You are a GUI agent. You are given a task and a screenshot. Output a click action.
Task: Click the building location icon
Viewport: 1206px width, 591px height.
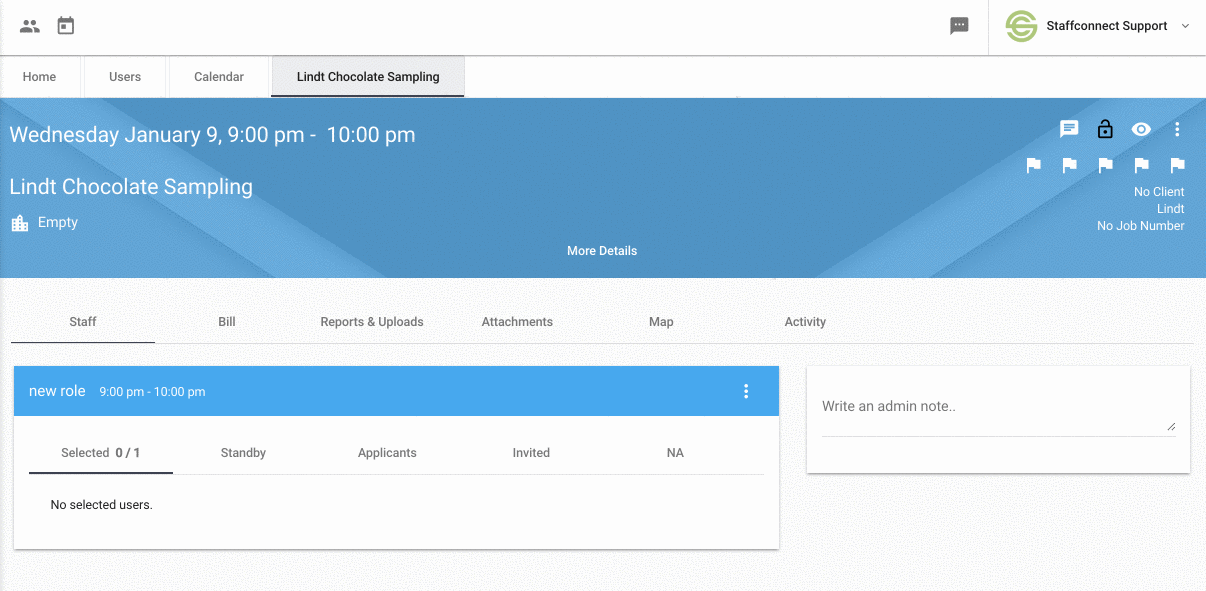tap(20, 223)
